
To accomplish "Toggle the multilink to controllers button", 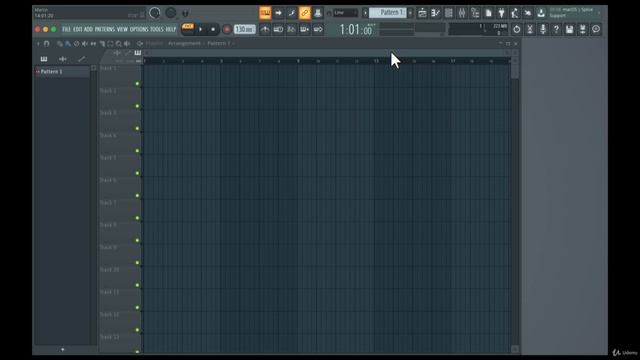I will tap(318, 13).
